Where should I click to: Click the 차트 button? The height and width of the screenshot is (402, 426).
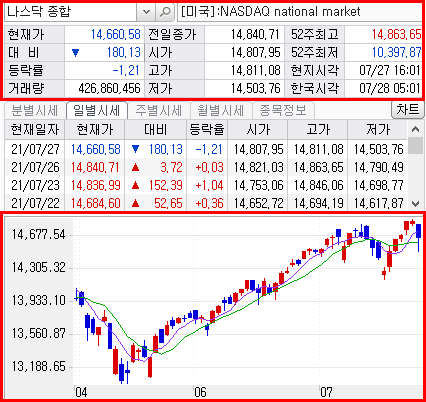point(407,109)
